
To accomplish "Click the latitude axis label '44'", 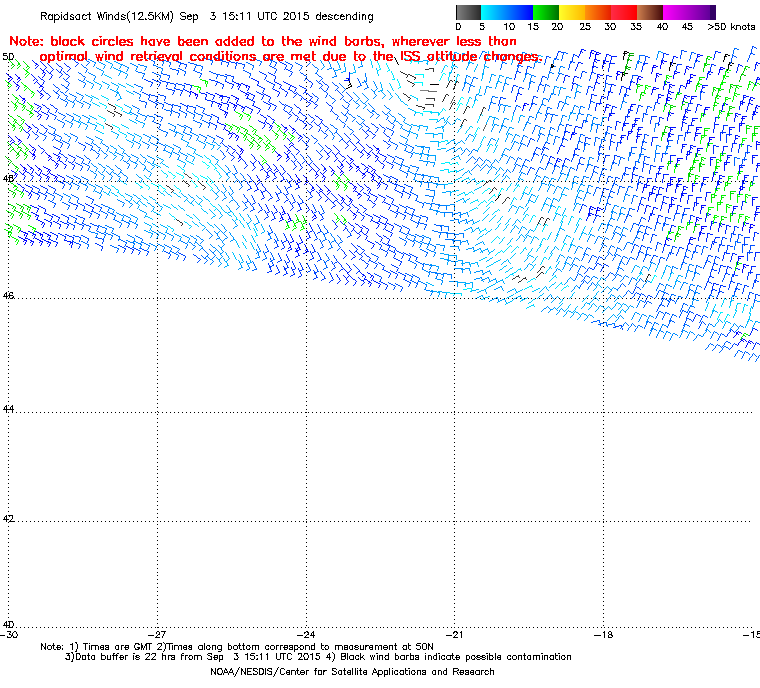I will point(7,409).
